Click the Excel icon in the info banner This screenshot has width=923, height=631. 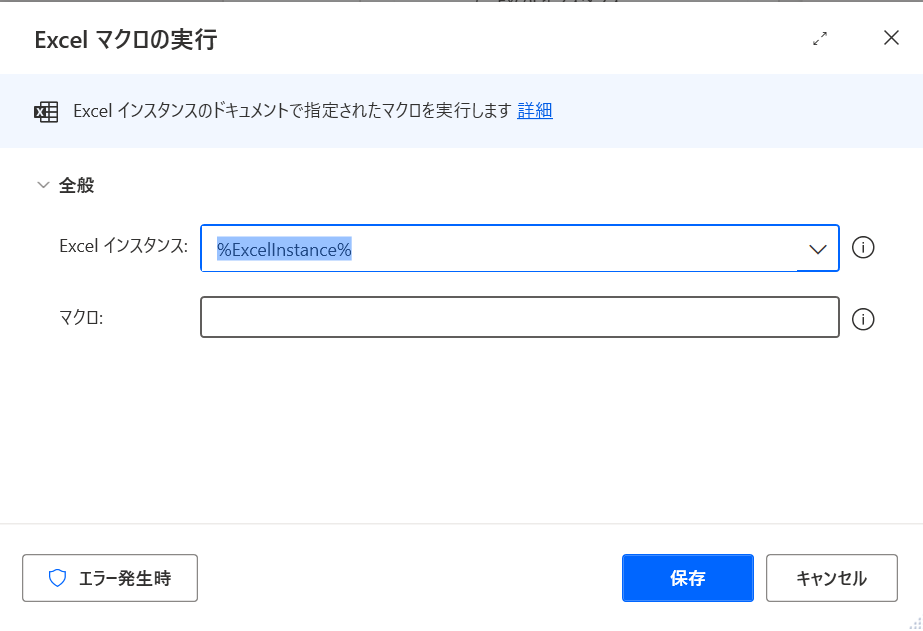46,111
